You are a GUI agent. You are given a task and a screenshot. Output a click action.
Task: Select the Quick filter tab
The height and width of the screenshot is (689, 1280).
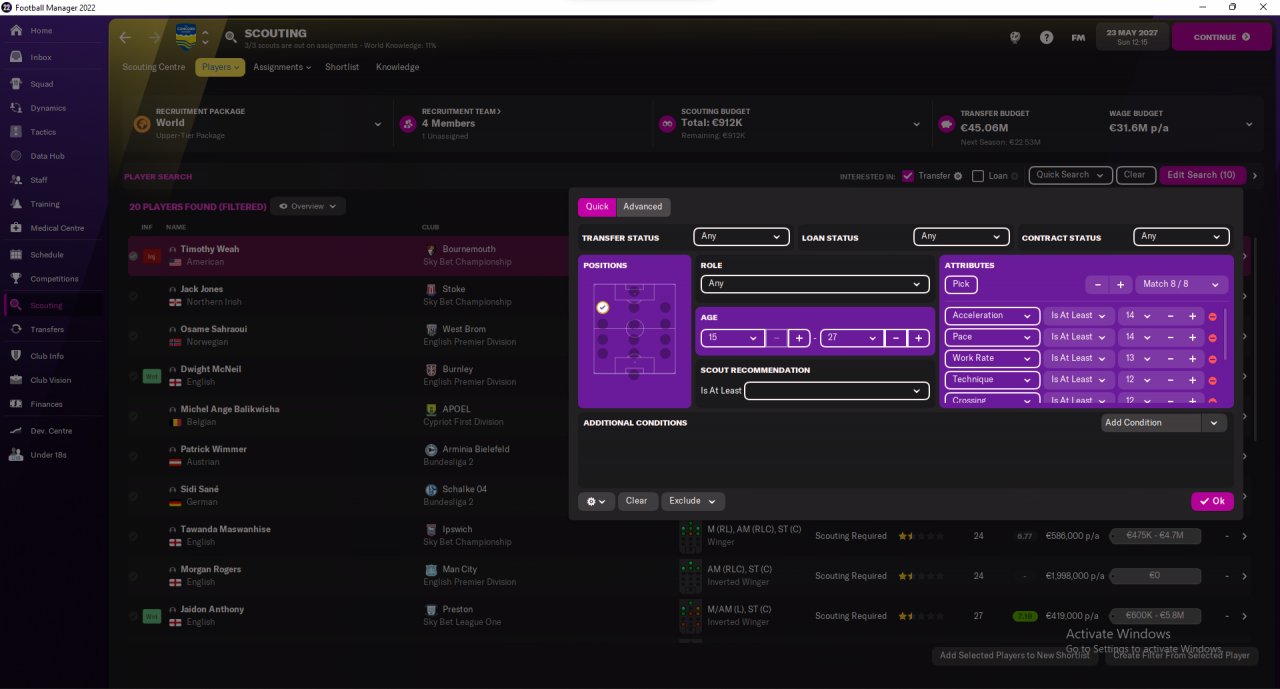(x=597, y=207)
